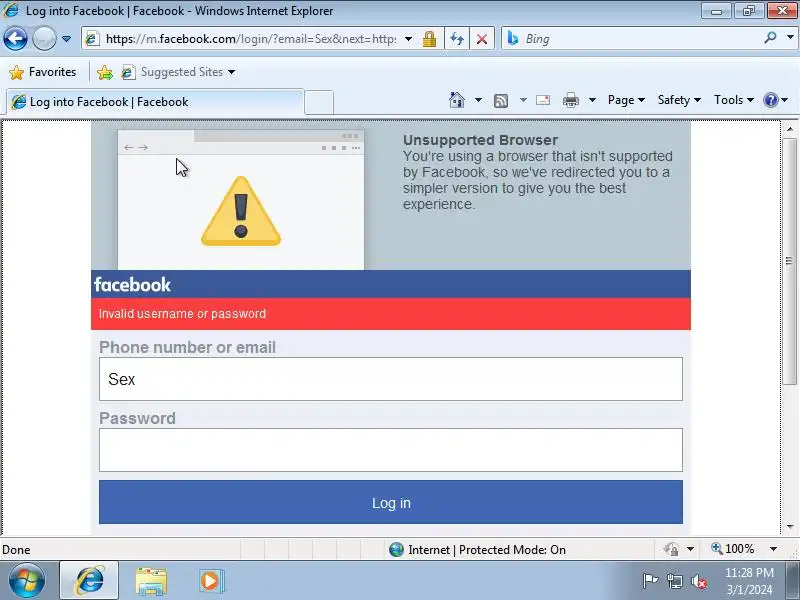
Task: Open Suggested Sites dropdown
Action: pyautogui.click(x=179, y=72)
